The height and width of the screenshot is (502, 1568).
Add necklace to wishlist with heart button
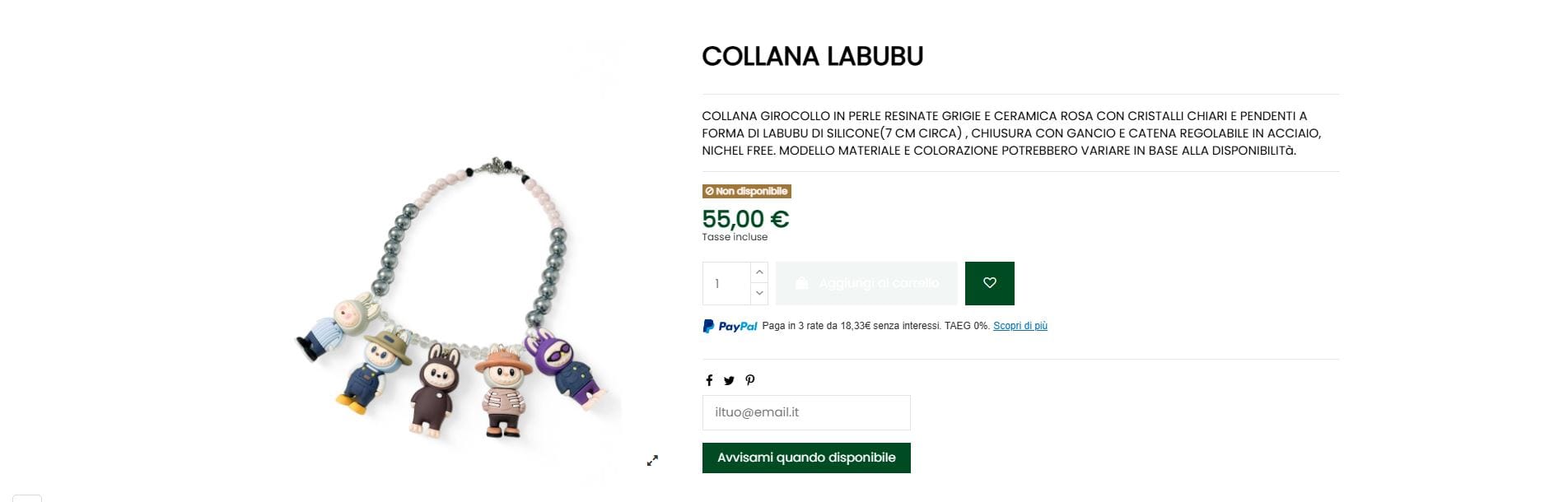click(x=989, y=283)
